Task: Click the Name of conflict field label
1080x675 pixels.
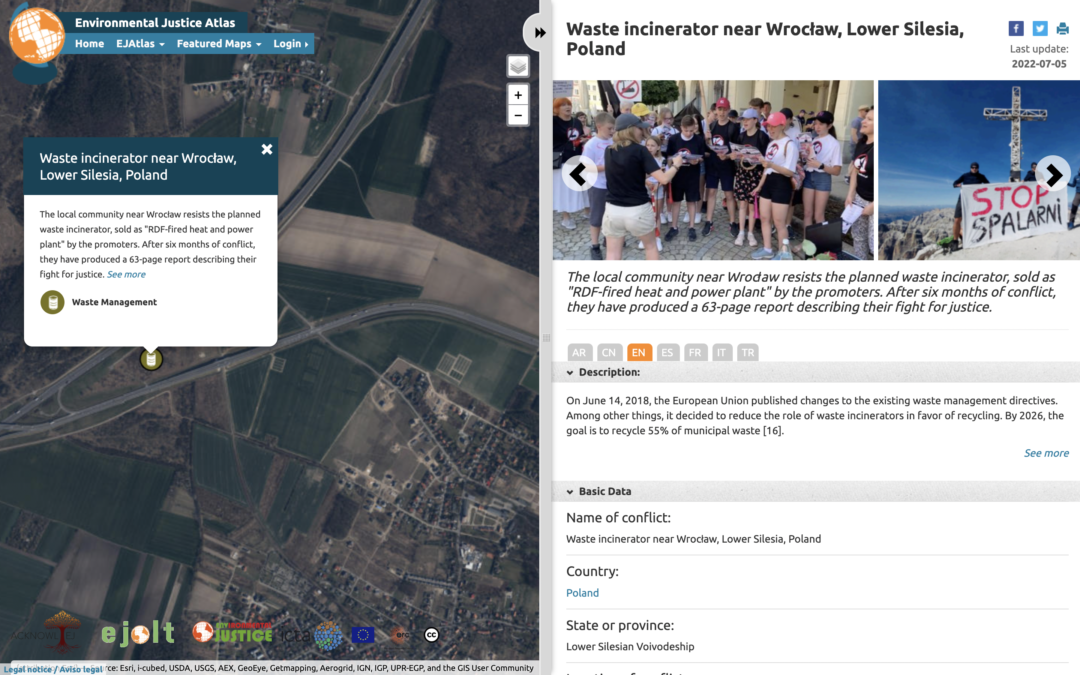Action: click(618, 517)
